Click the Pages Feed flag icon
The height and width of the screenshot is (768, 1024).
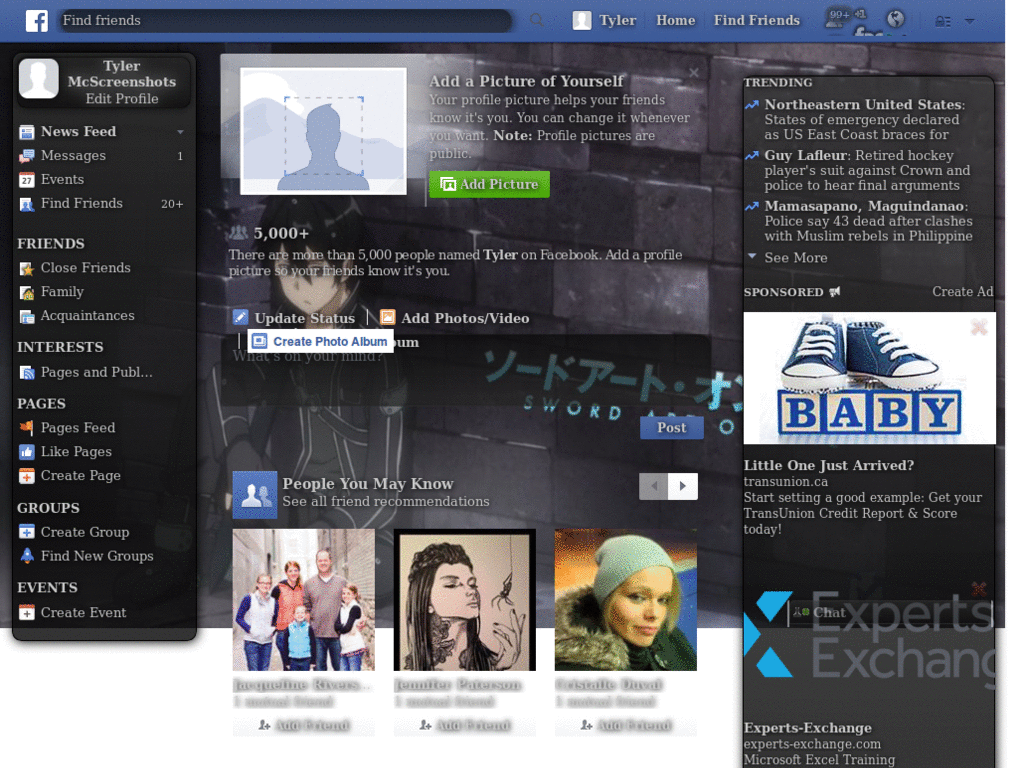[x=27, y=428]
